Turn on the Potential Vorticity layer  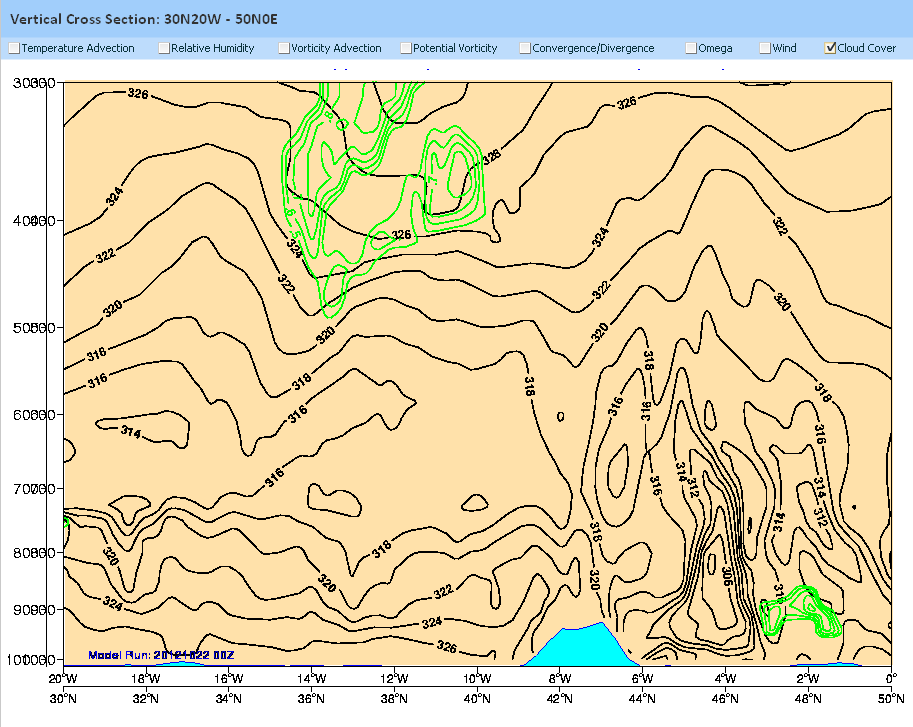coord(406,48)
